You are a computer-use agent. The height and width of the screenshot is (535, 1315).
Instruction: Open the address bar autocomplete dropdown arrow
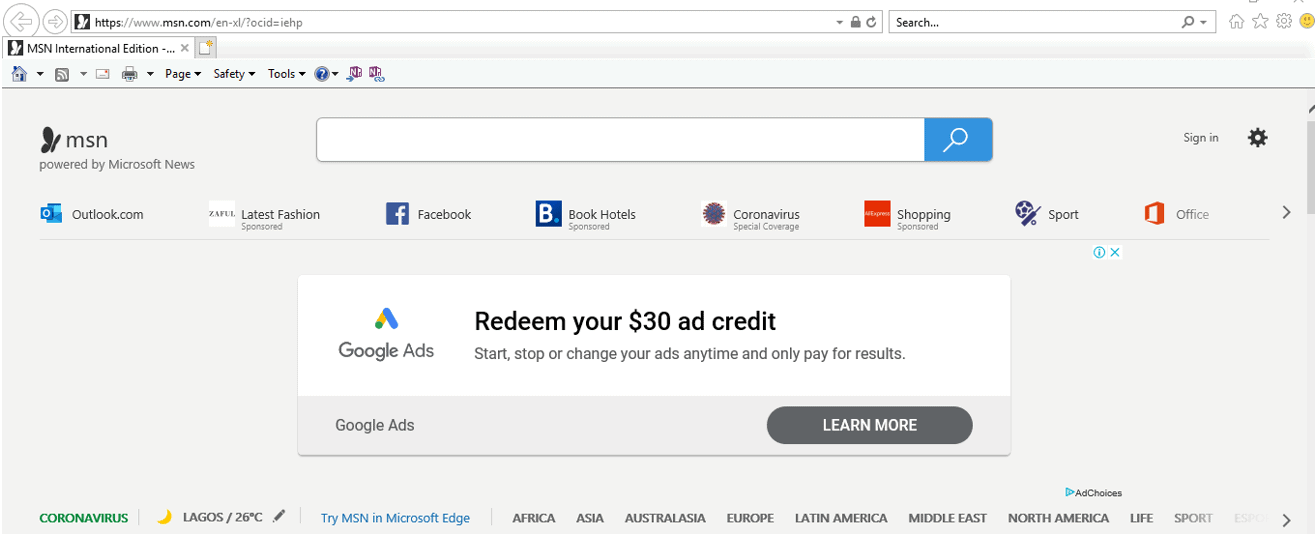point(840,22)
